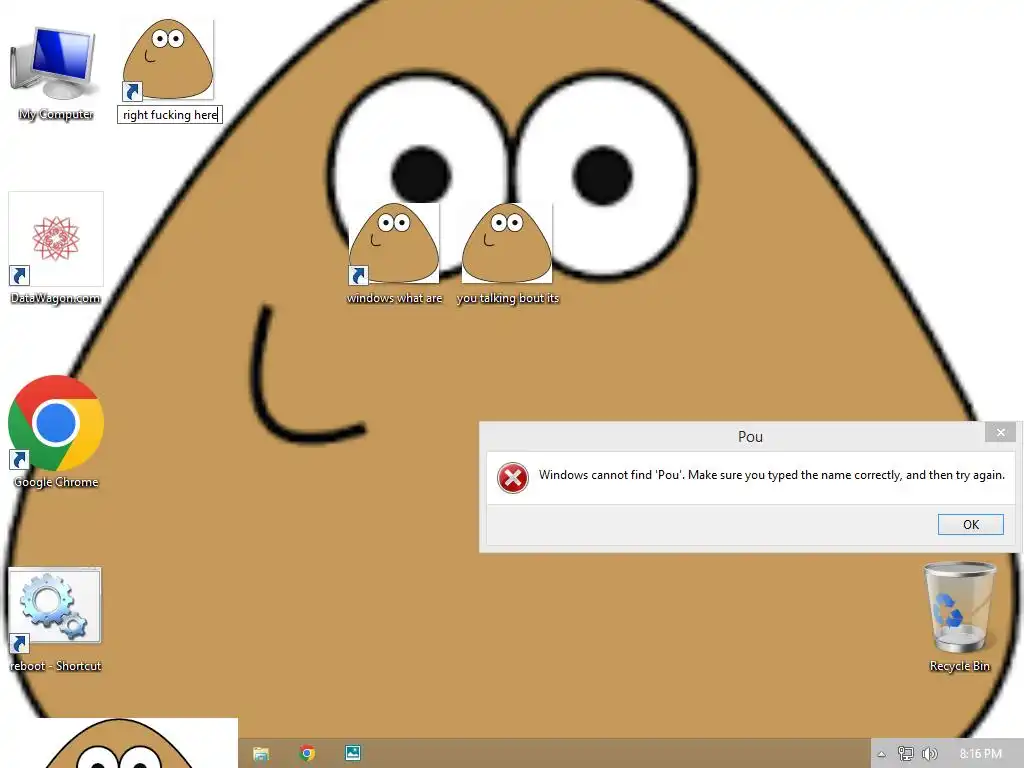Image resolution: width=1024 pixels, height=768 pixels.
Task: Select the 'windows what are' Pou shortcut
Action: coord(394,243)
